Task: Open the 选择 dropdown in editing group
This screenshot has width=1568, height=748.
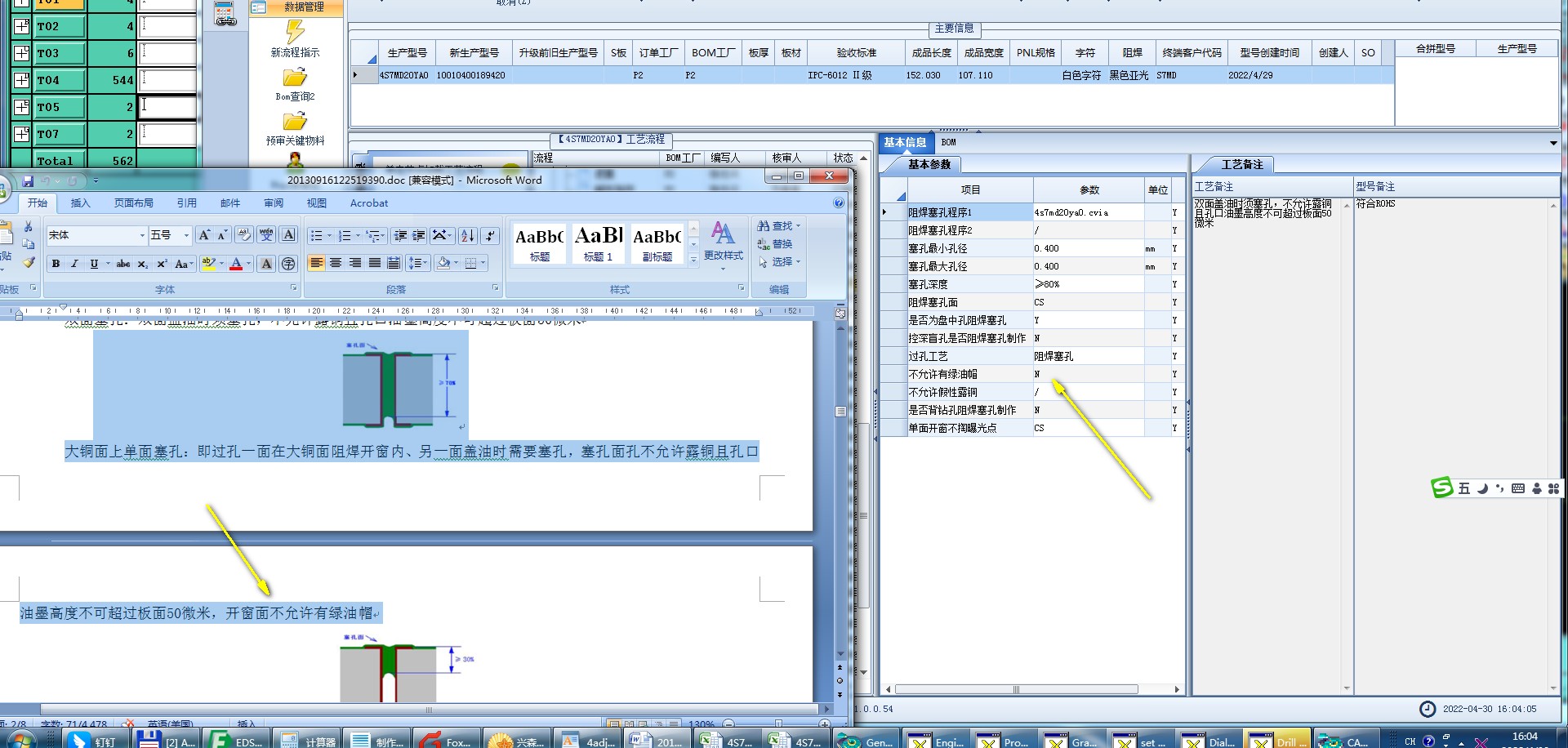Action: 798,262
